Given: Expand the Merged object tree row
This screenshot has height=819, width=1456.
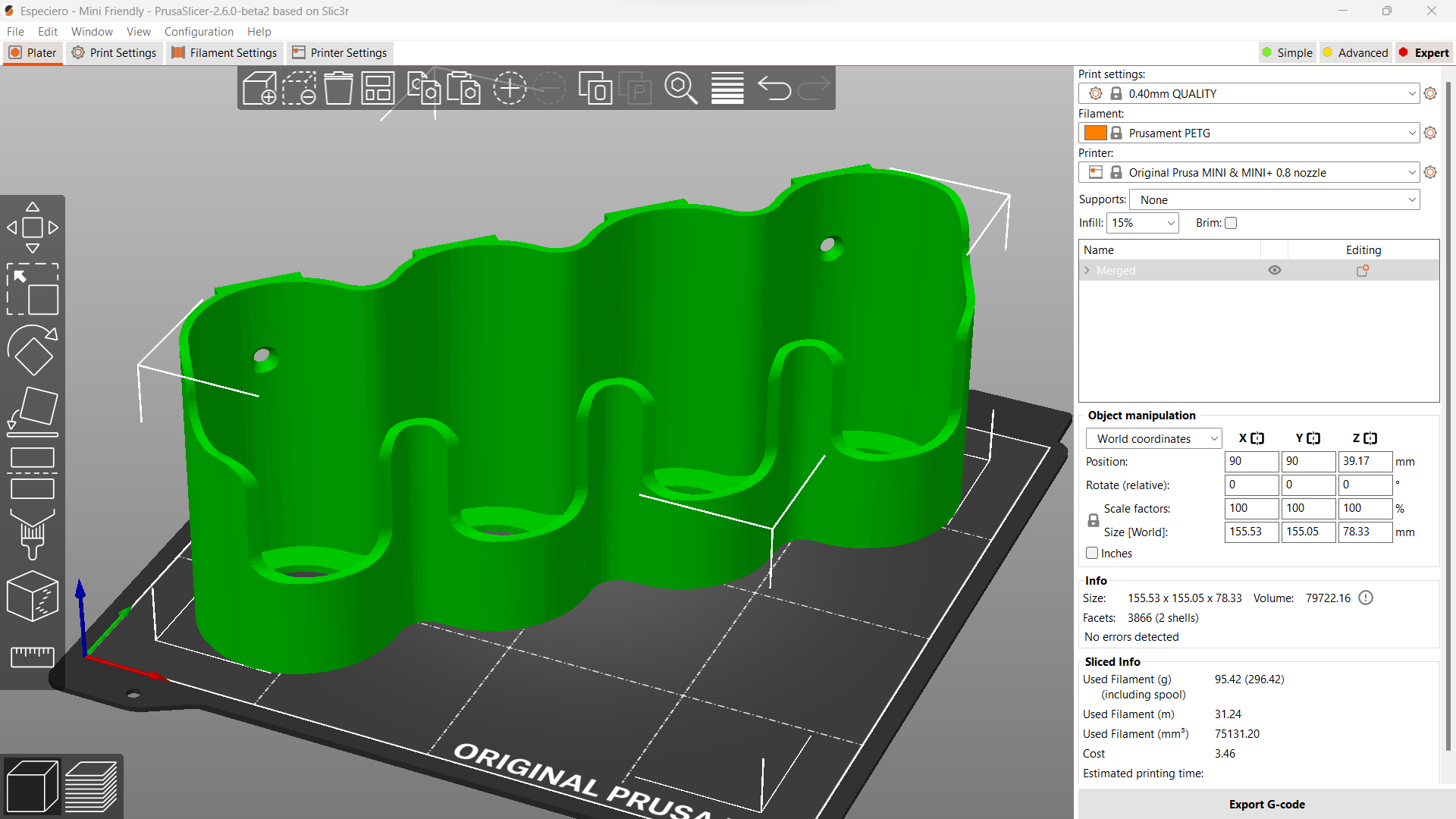Looking at the screenshot, I should (x=1087, y=271).
